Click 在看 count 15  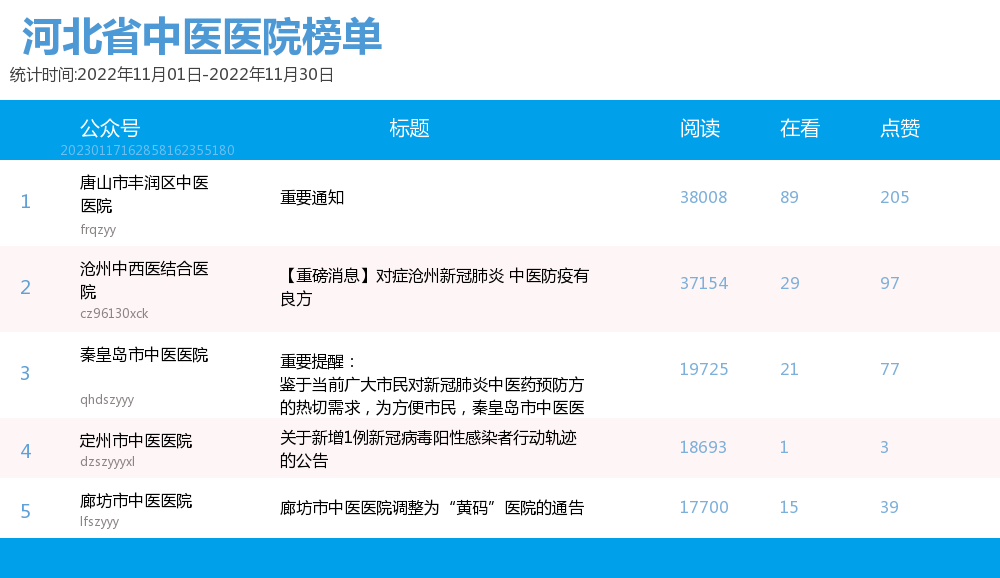[789, 507]
